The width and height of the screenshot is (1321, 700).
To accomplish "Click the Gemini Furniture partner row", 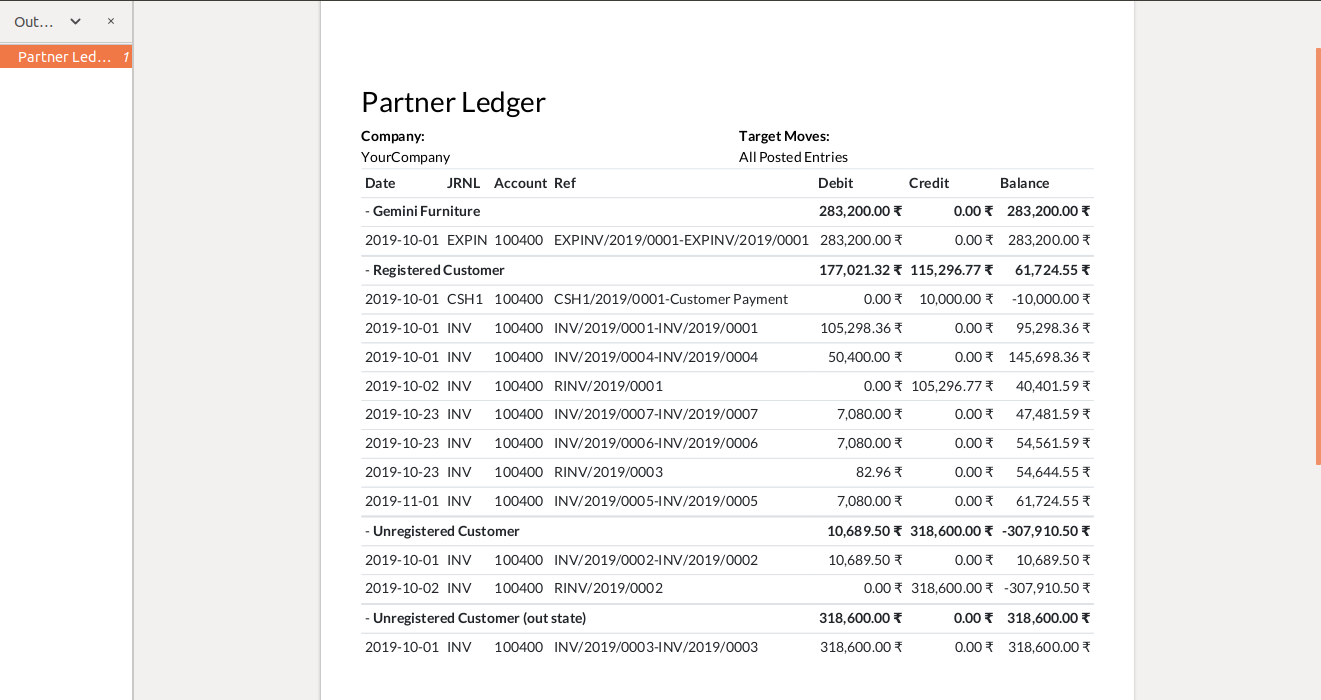I will [426, 211].
